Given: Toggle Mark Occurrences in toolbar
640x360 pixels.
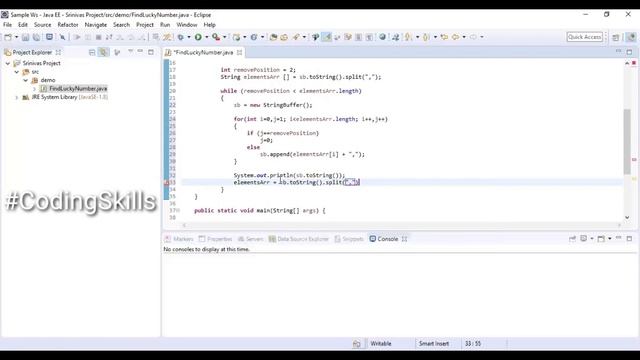Looking at the screenshot, I should point(327,37).
